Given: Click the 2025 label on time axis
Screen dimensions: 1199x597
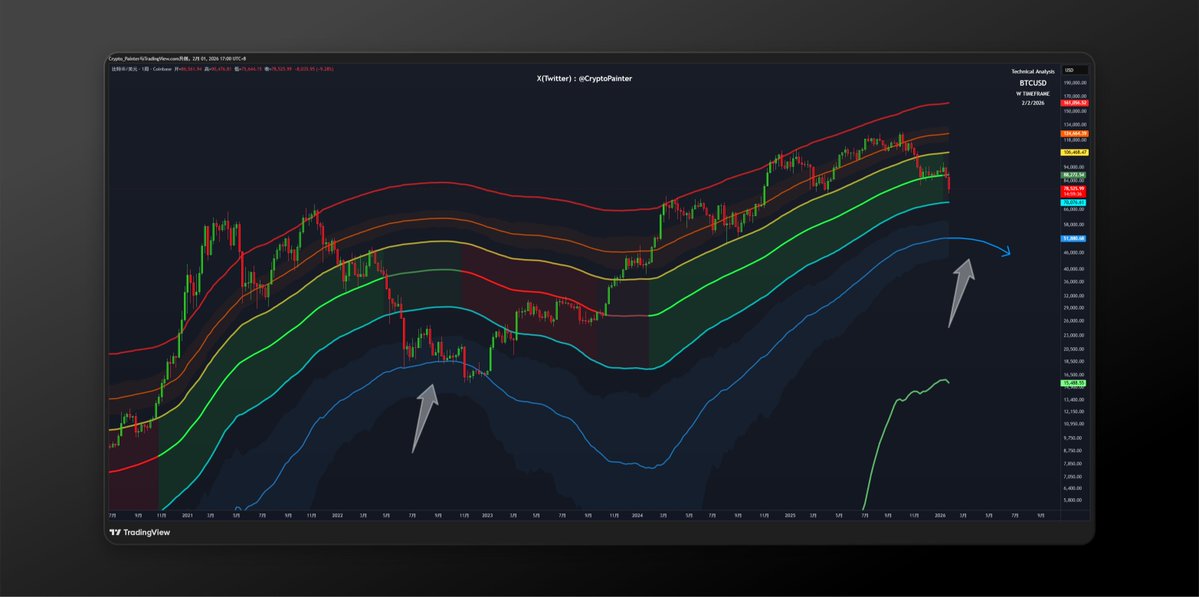Looking at the screenshot, I should [x=790, y=516].
